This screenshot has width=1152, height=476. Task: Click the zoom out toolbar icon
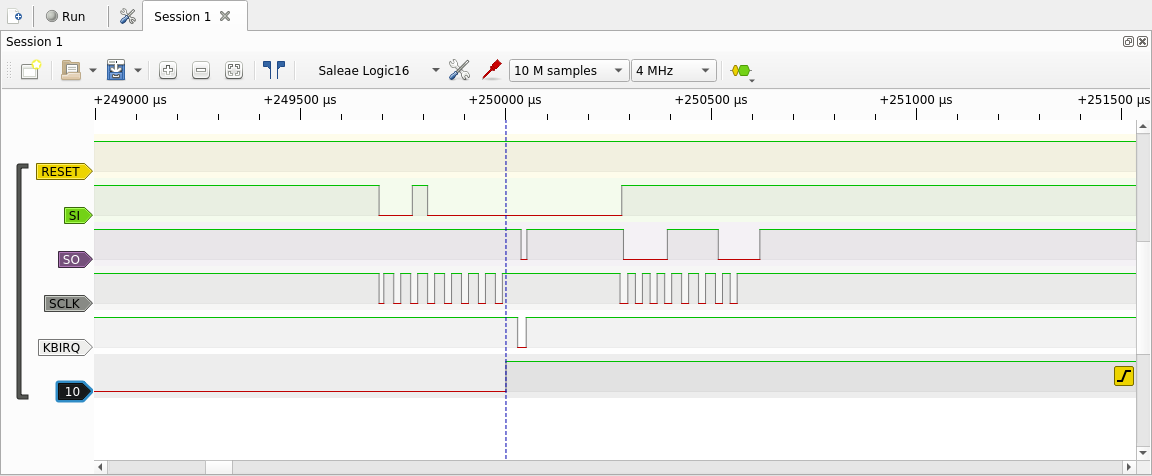pyautogui.click(x=201, y=70)
